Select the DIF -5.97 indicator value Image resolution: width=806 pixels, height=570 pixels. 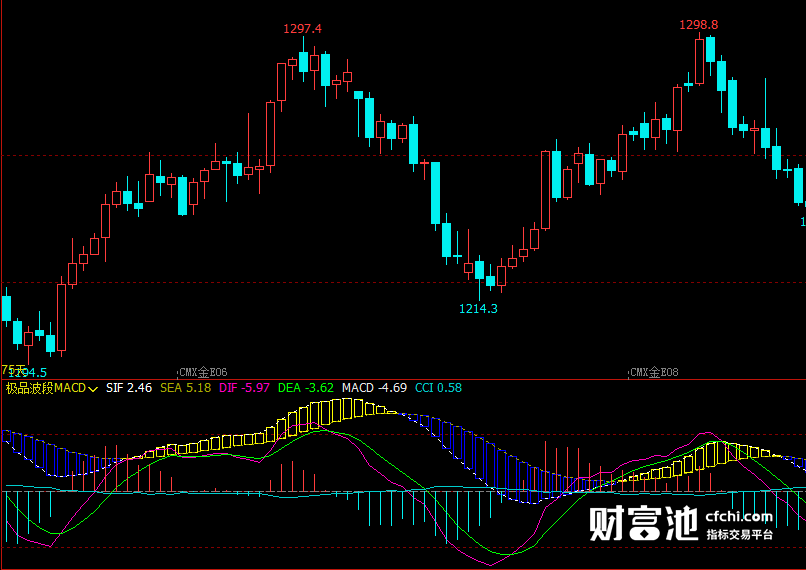click(x=244, y=388)
